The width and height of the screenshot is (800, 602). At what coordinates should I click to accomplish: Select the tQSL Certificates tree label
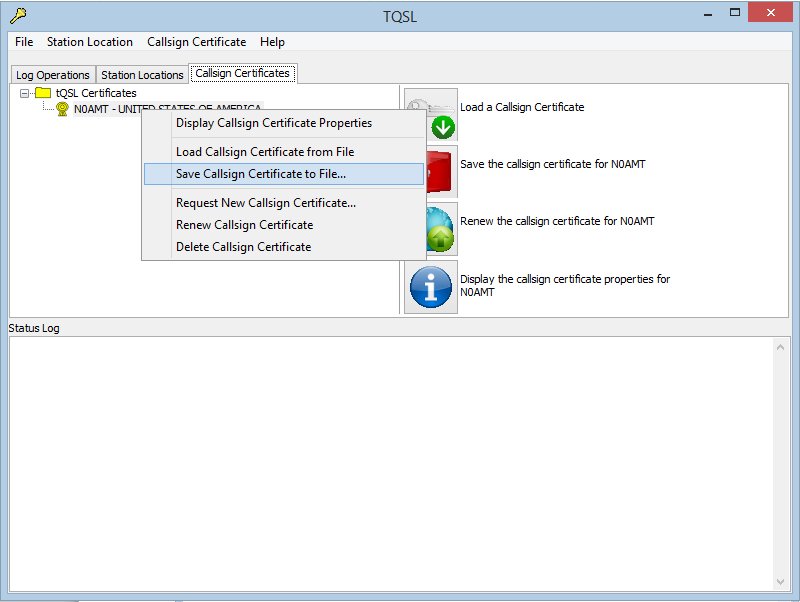96,93
